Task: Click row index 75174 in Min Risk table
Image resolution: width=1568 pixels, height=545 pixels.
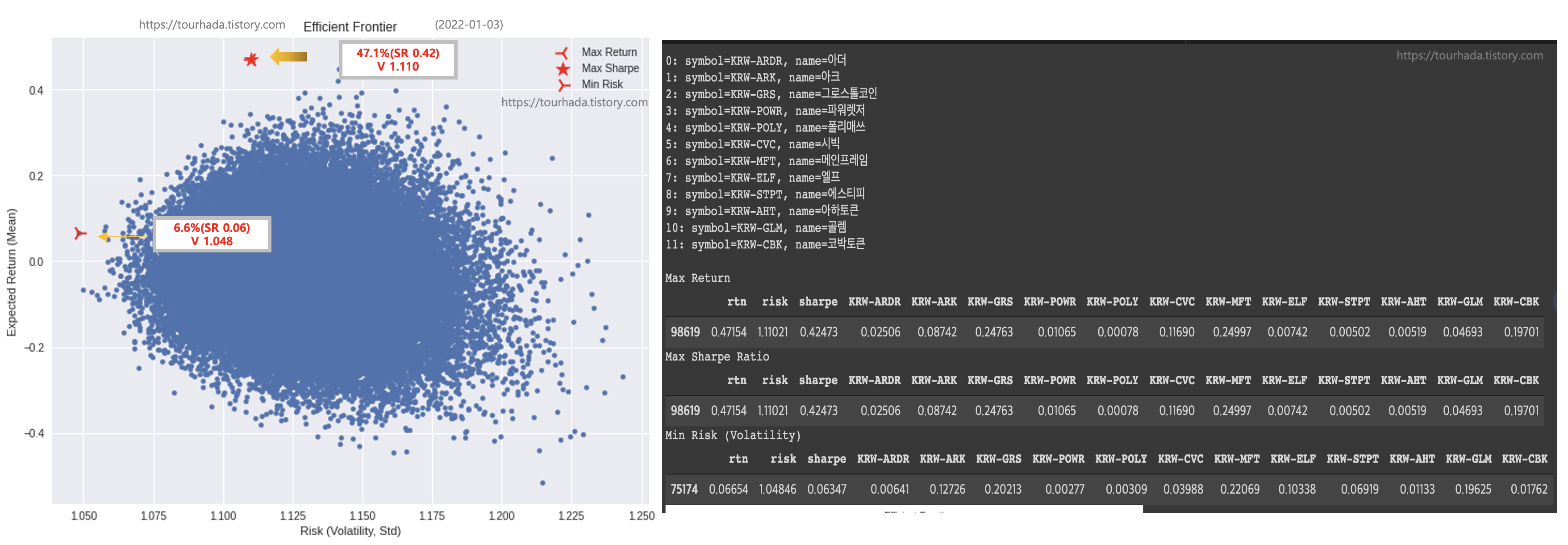Action: click(684, 490)
